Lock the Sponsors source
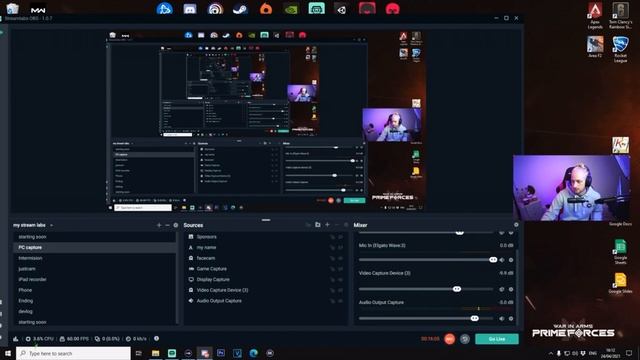Image resolution: width=640 pixels, height=360 pixels. pyautogui.click(x=332, y=237)
